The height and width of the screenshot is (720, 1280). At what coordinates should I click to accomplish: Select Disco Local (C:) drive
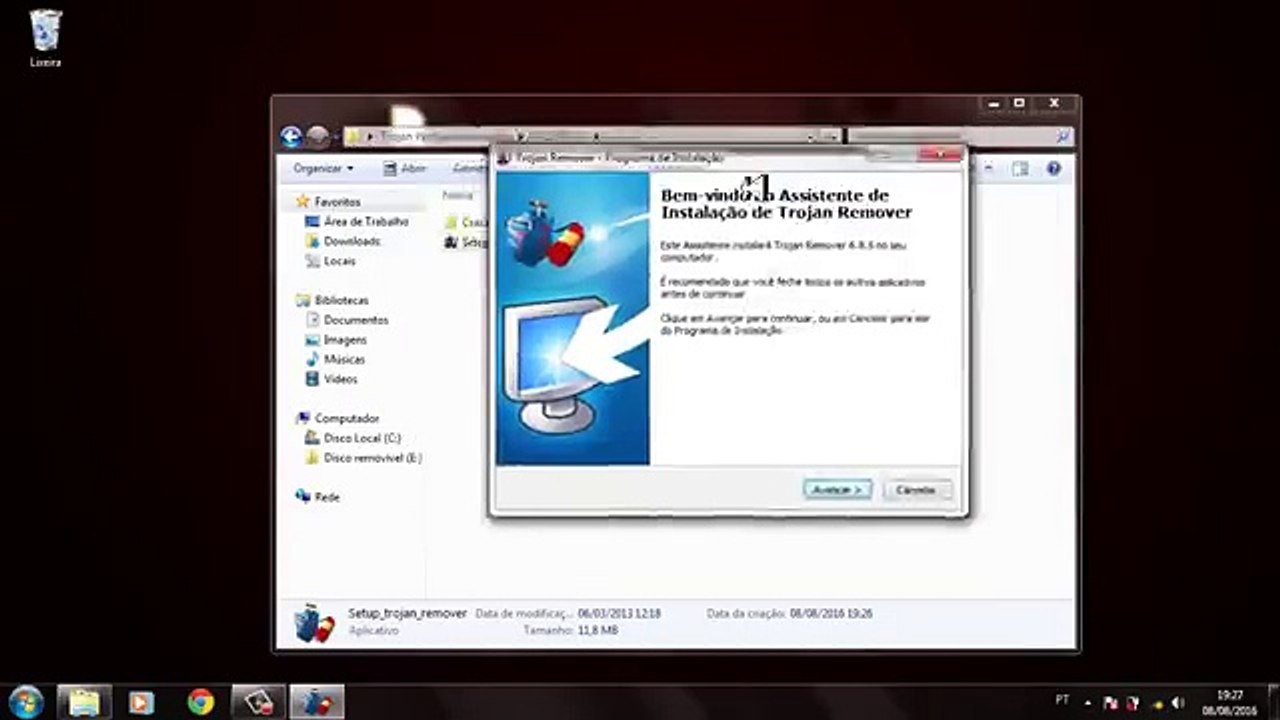362,438
